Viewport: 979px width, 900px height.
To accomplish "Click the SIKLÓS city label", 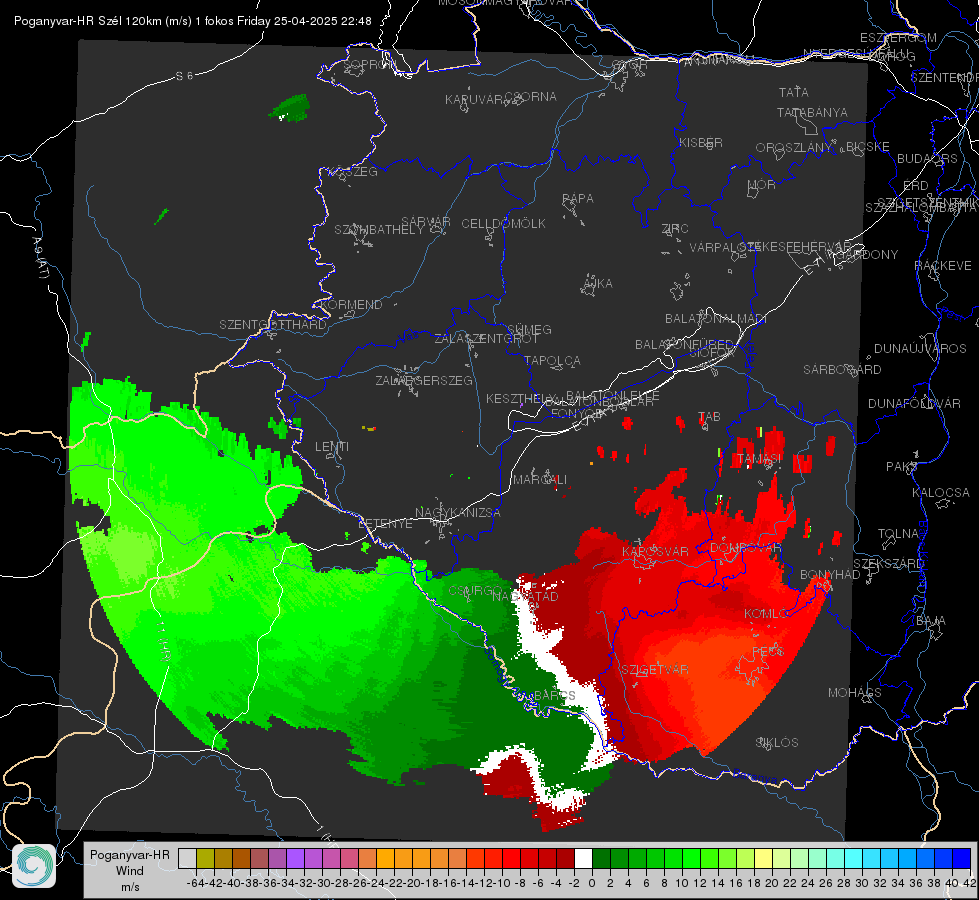I will coord(777,743).
